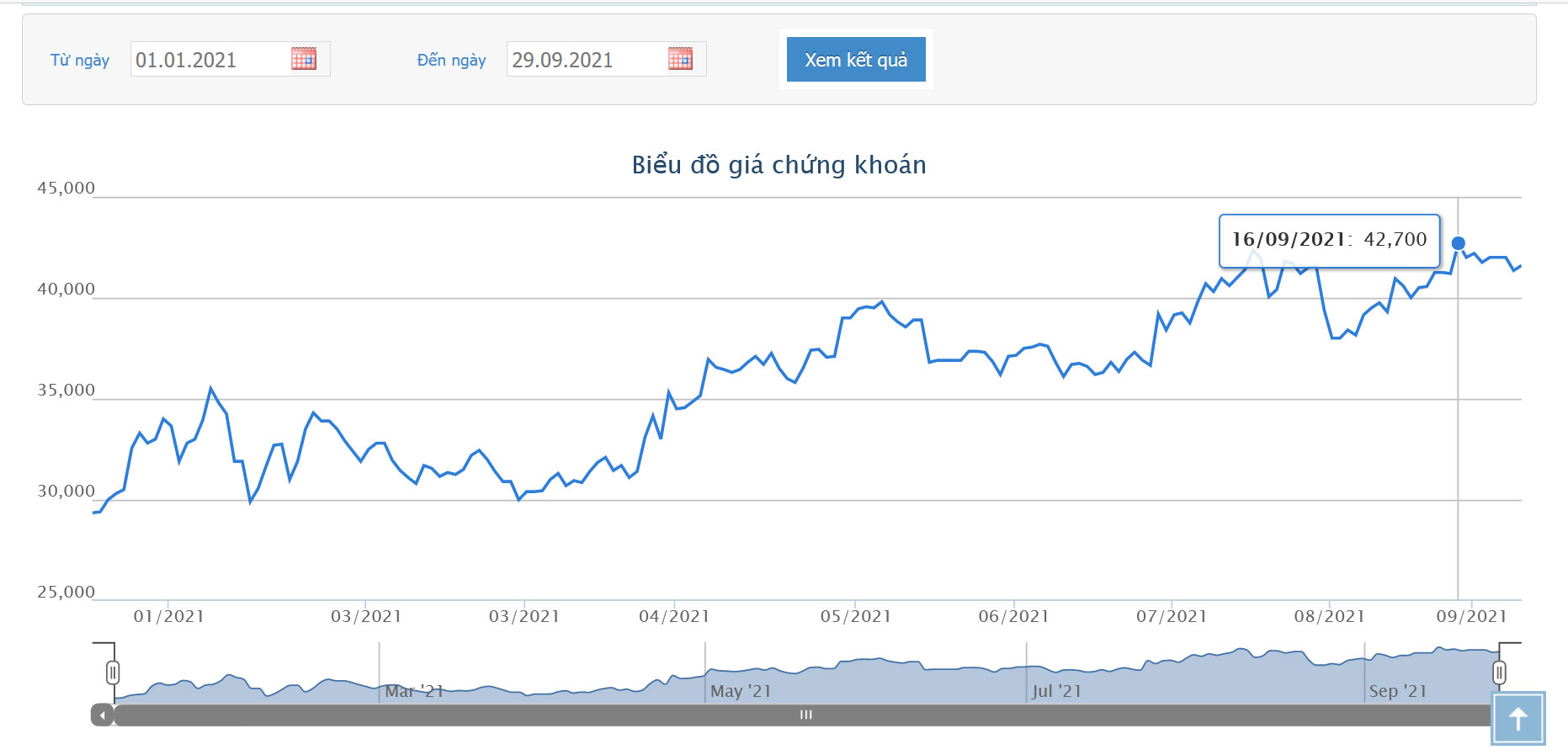
Task: Click the navigator scrollbar left arrow
Action: [x=102, y=715]
